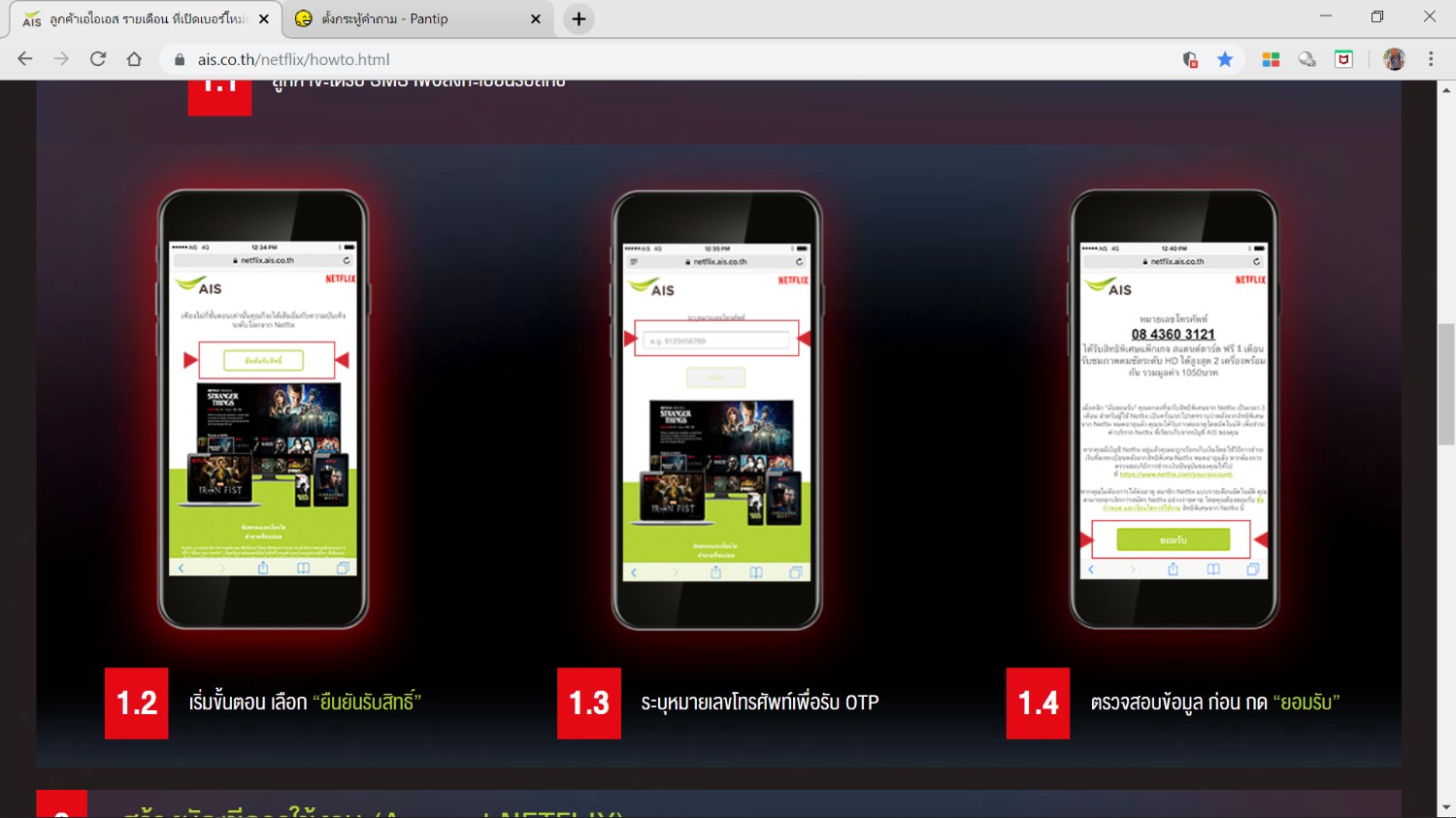Viewport: 1456px width, 818px height.
Task: Click the scrollbar up arrow
Action: [x=1446, y=90]
